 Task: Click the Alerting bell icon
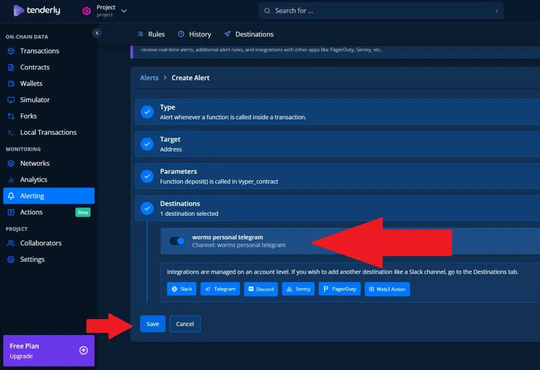[x=11, y=196]
